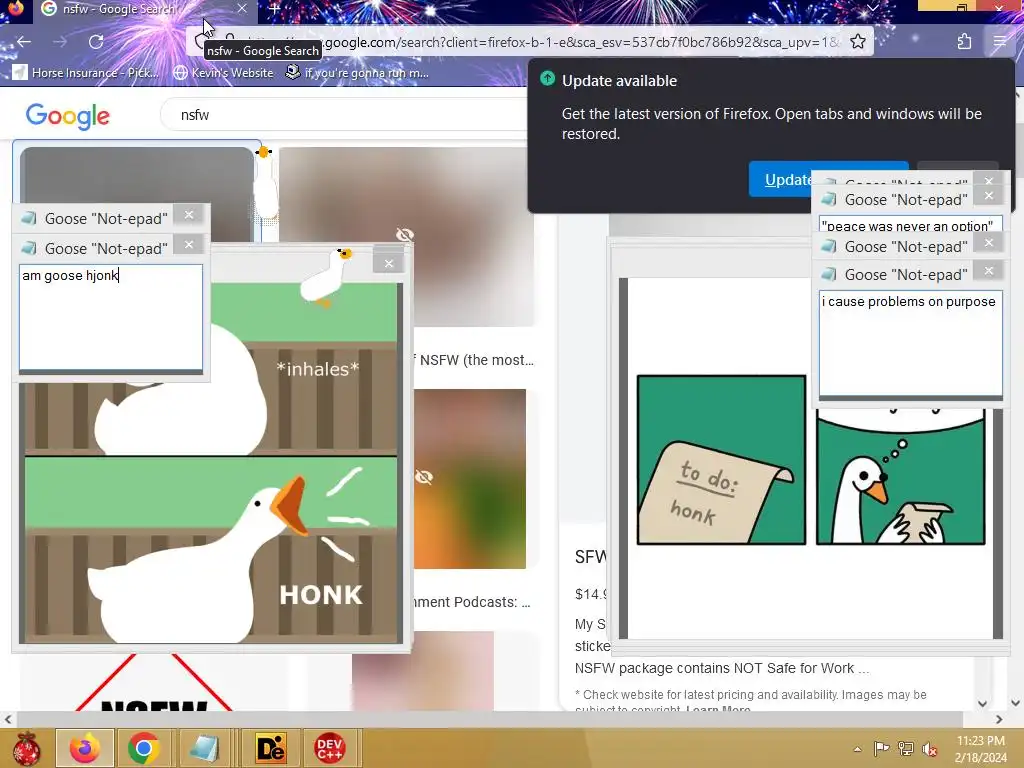Viewport: 1024px width, 768px height.
Task: Show hidden system tray icons
Action: pyautogui.click(x=857, y=749)
